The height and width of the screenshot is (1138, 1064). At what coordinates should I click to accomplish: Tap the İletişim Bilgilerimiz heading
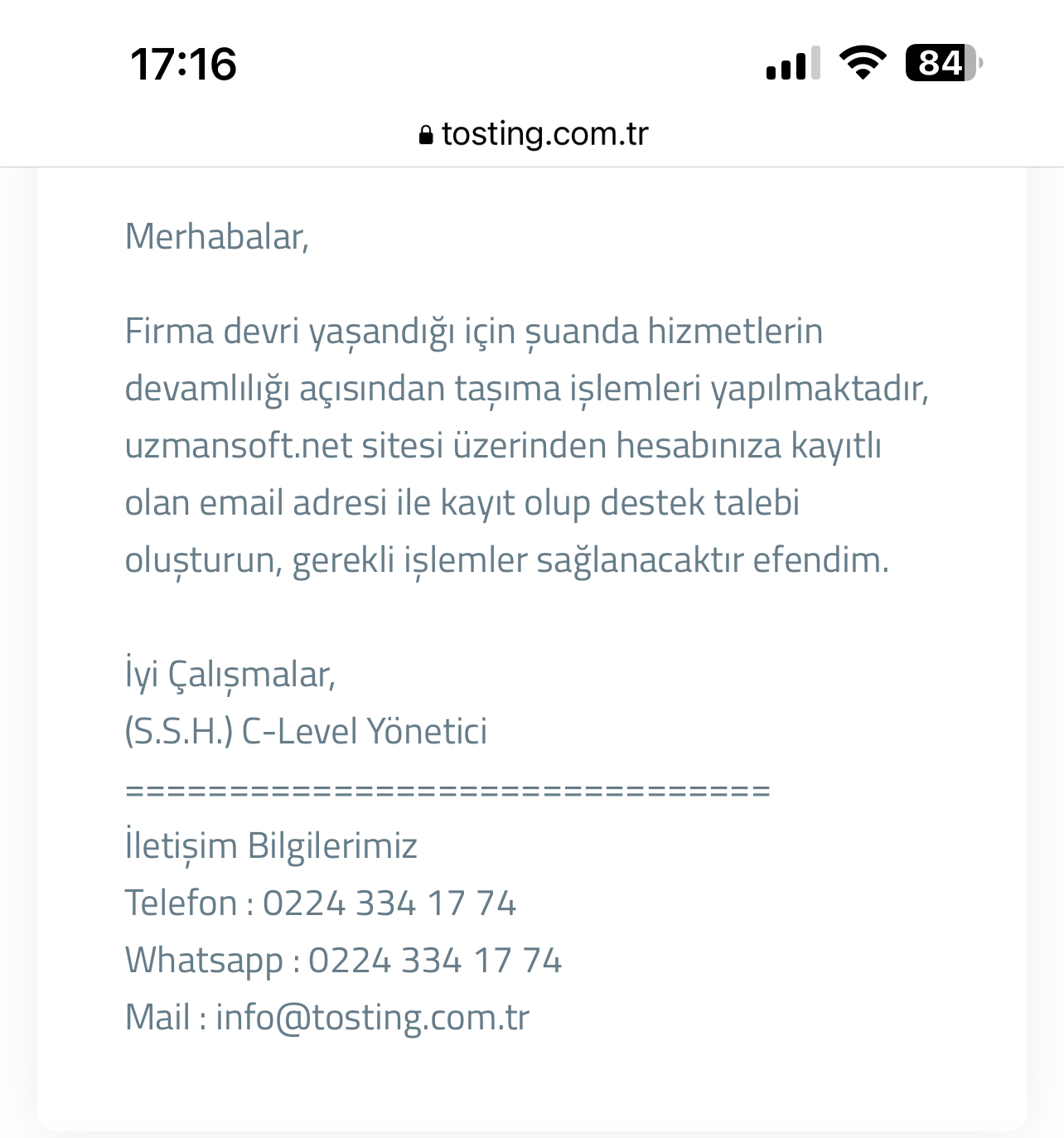[x=271, y=846]
